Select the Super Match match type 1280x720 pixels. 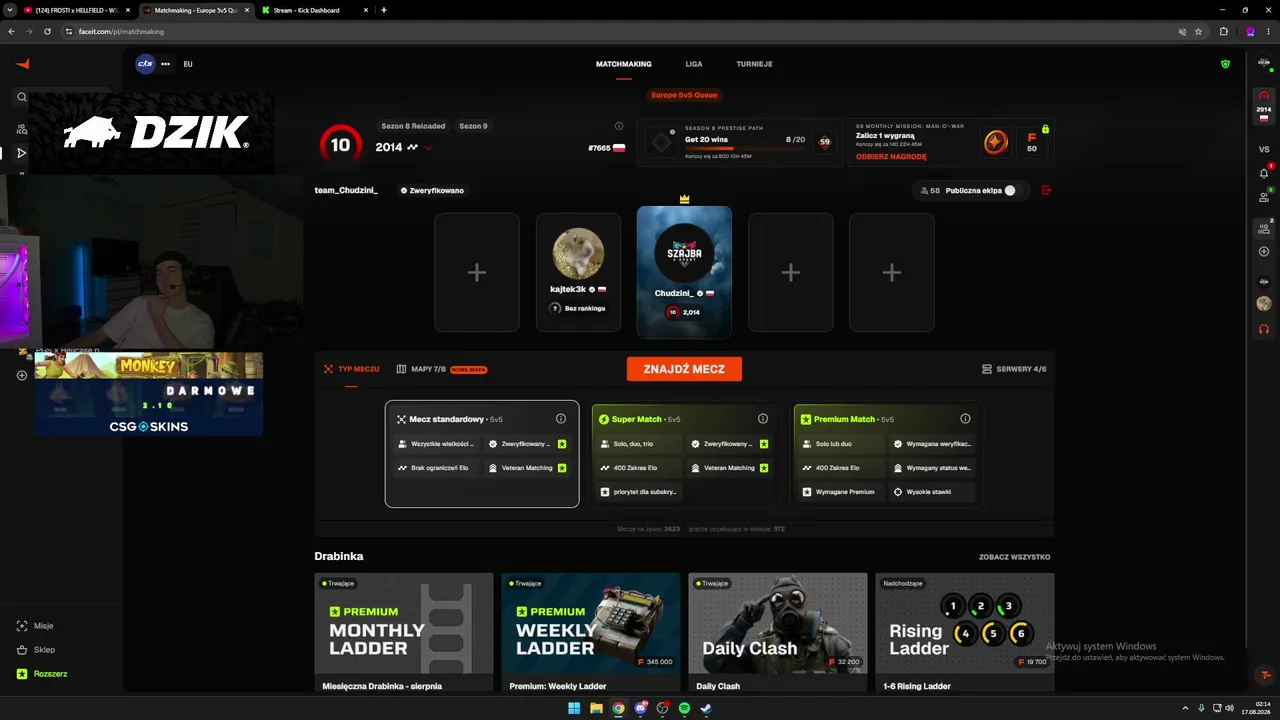point(684,454)
